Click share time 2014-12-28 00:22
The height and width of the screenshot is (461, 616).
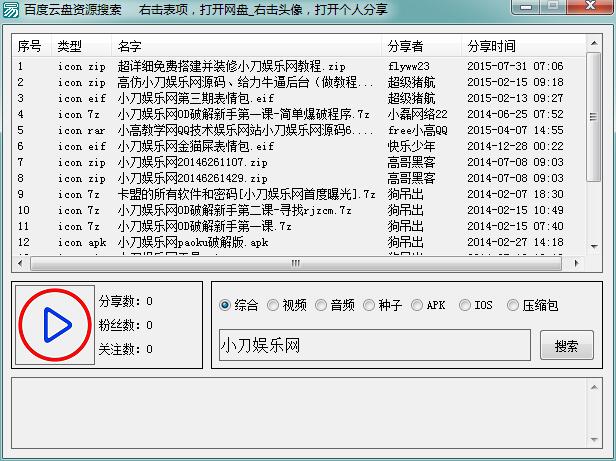click(x=515, y=146)
